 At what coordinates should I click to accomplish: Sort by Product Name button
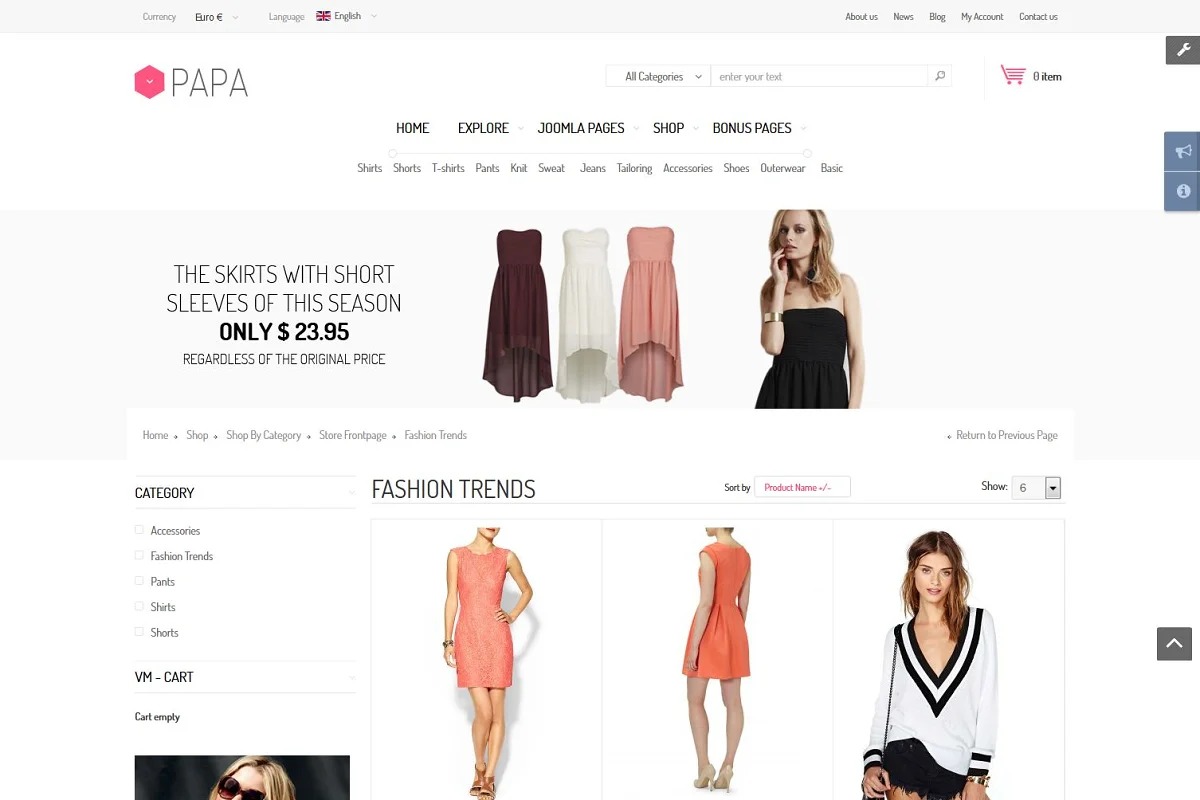801,487
